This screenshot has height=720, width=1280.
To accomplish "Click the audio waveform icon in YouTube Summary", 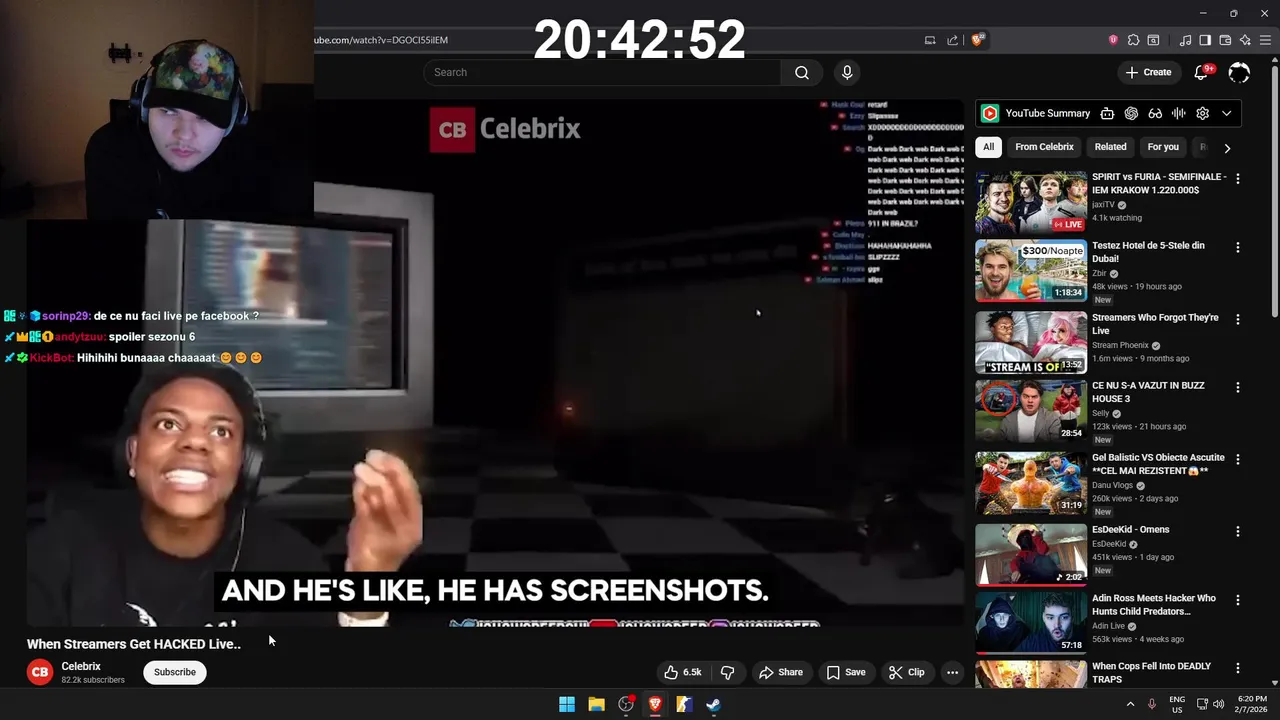I will [x=1179, y=113].
